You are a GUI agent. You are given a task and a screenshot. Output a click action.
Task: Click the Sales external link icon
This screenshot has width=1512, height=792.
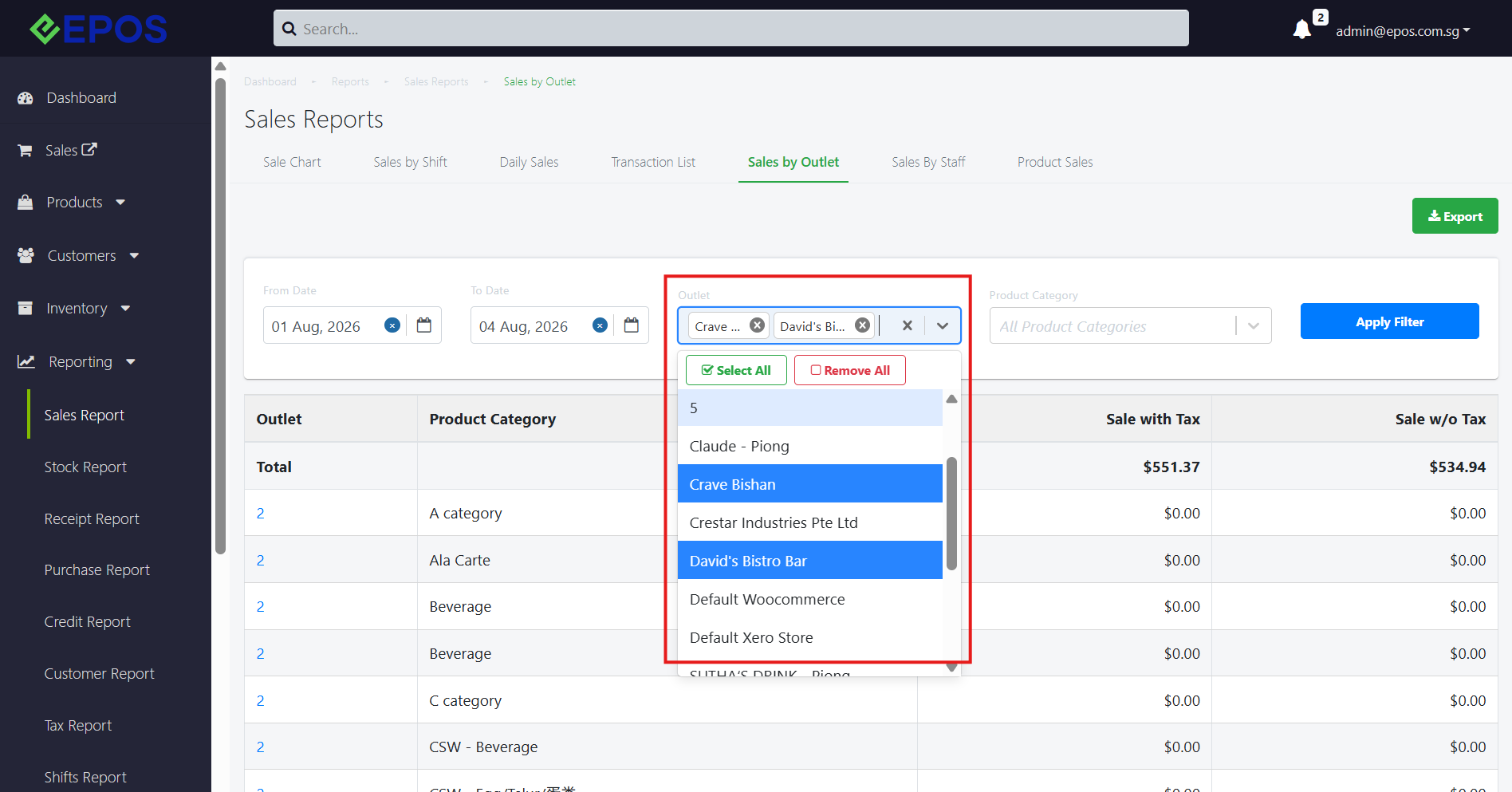tap(89, 149)
